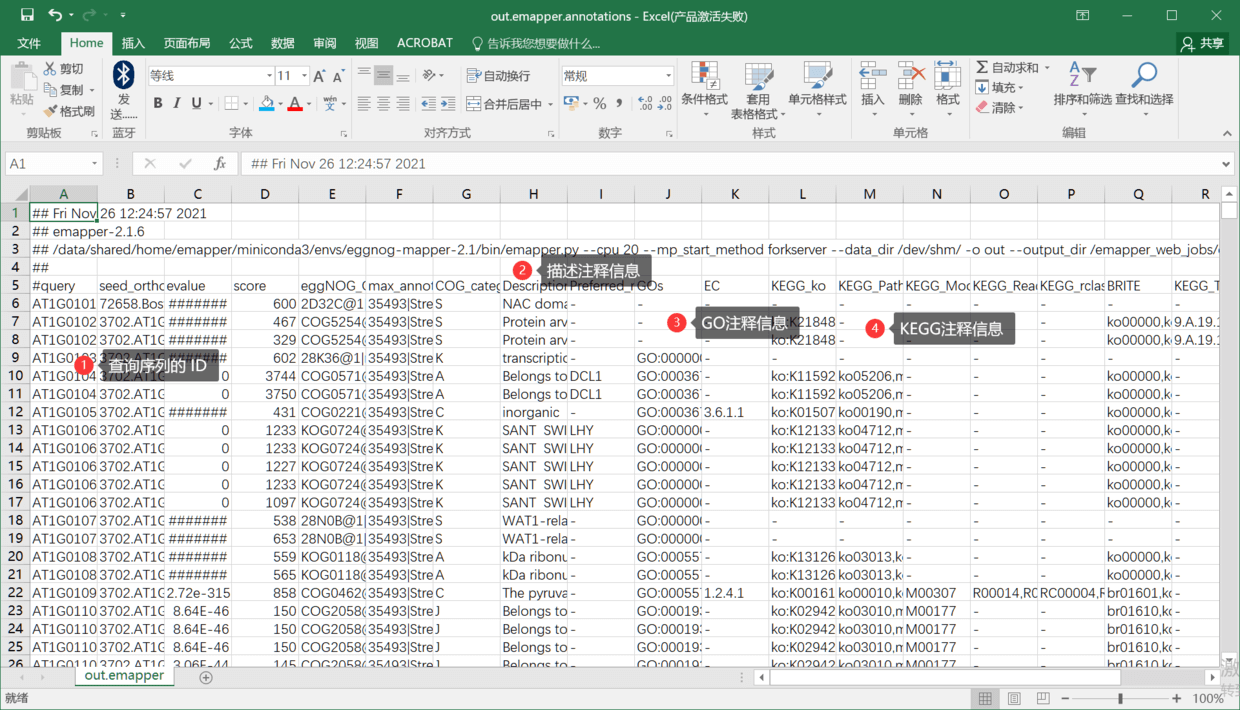This screenshot has height=710, width=1240.
Task: Click the phonetic guide (wén) icon
Action: pos(330,103)
